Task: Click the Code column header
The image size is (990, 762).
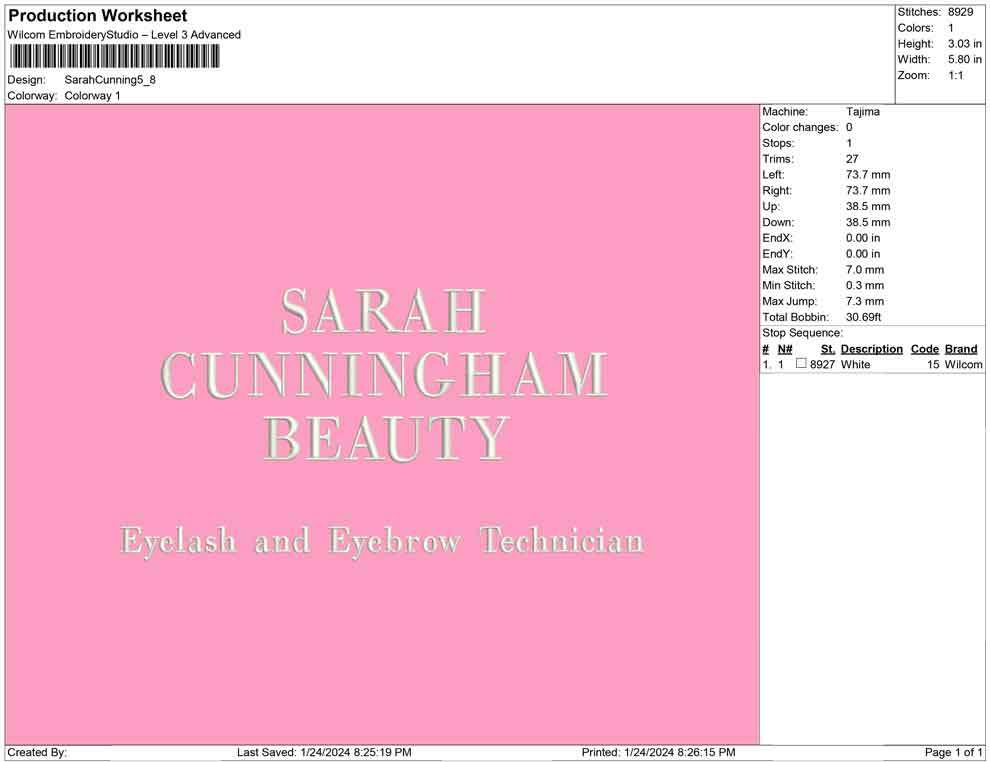Action: (924, 349)
